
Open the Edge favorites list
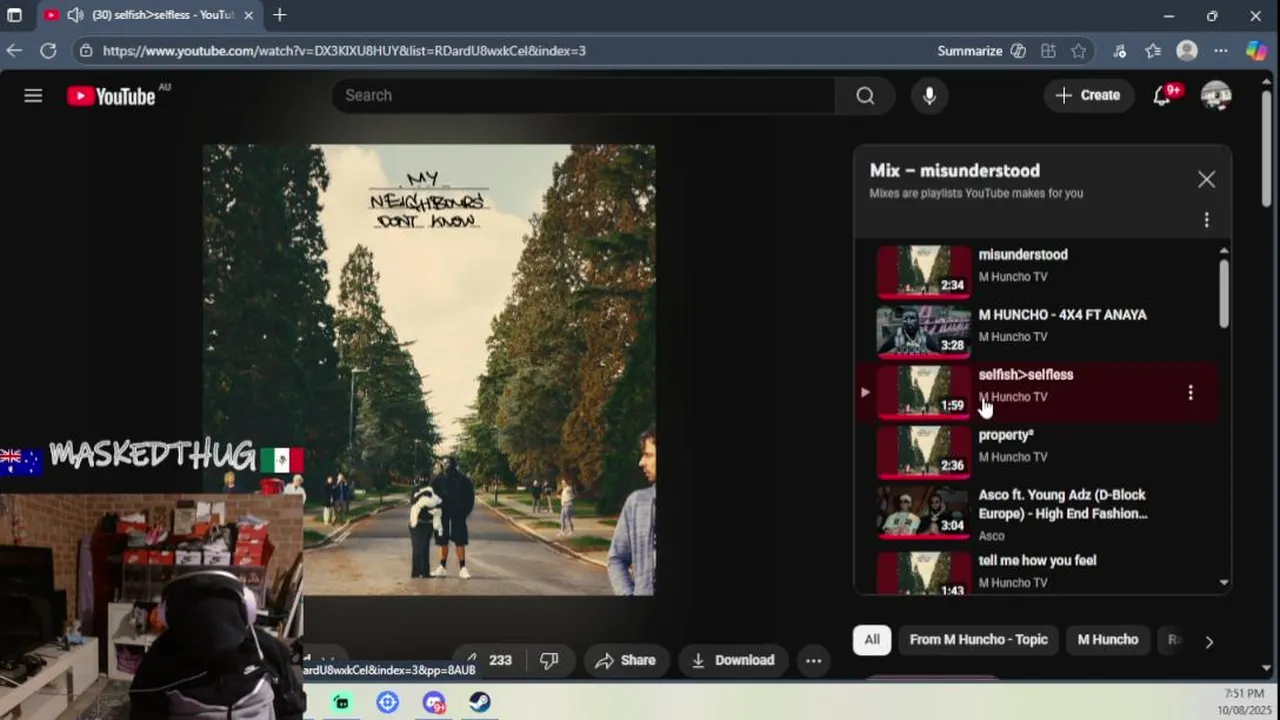pos(1153,50)
